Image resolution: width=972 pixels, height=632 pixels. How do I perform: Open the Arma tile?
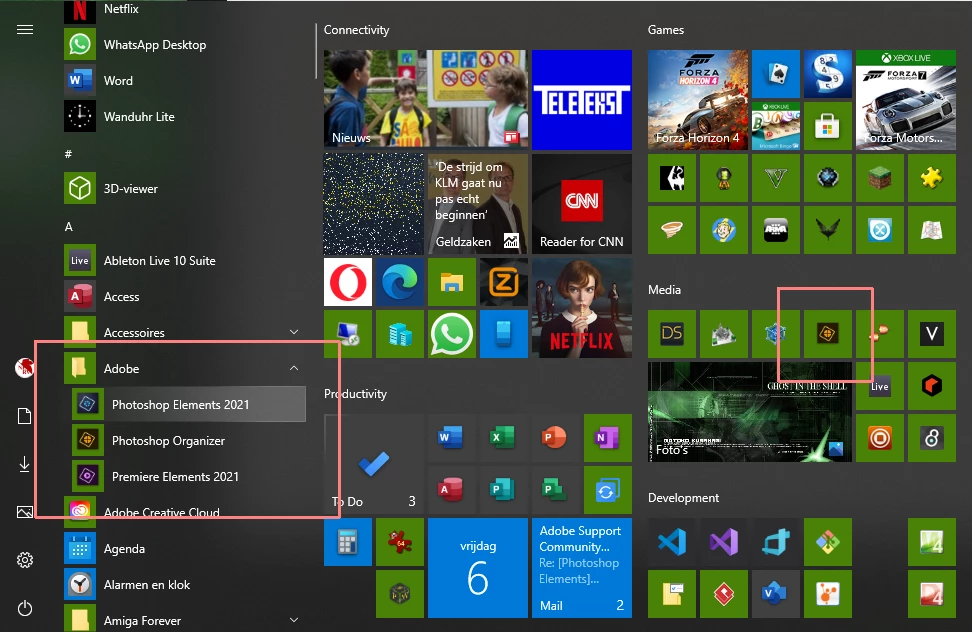coord(776,230)
